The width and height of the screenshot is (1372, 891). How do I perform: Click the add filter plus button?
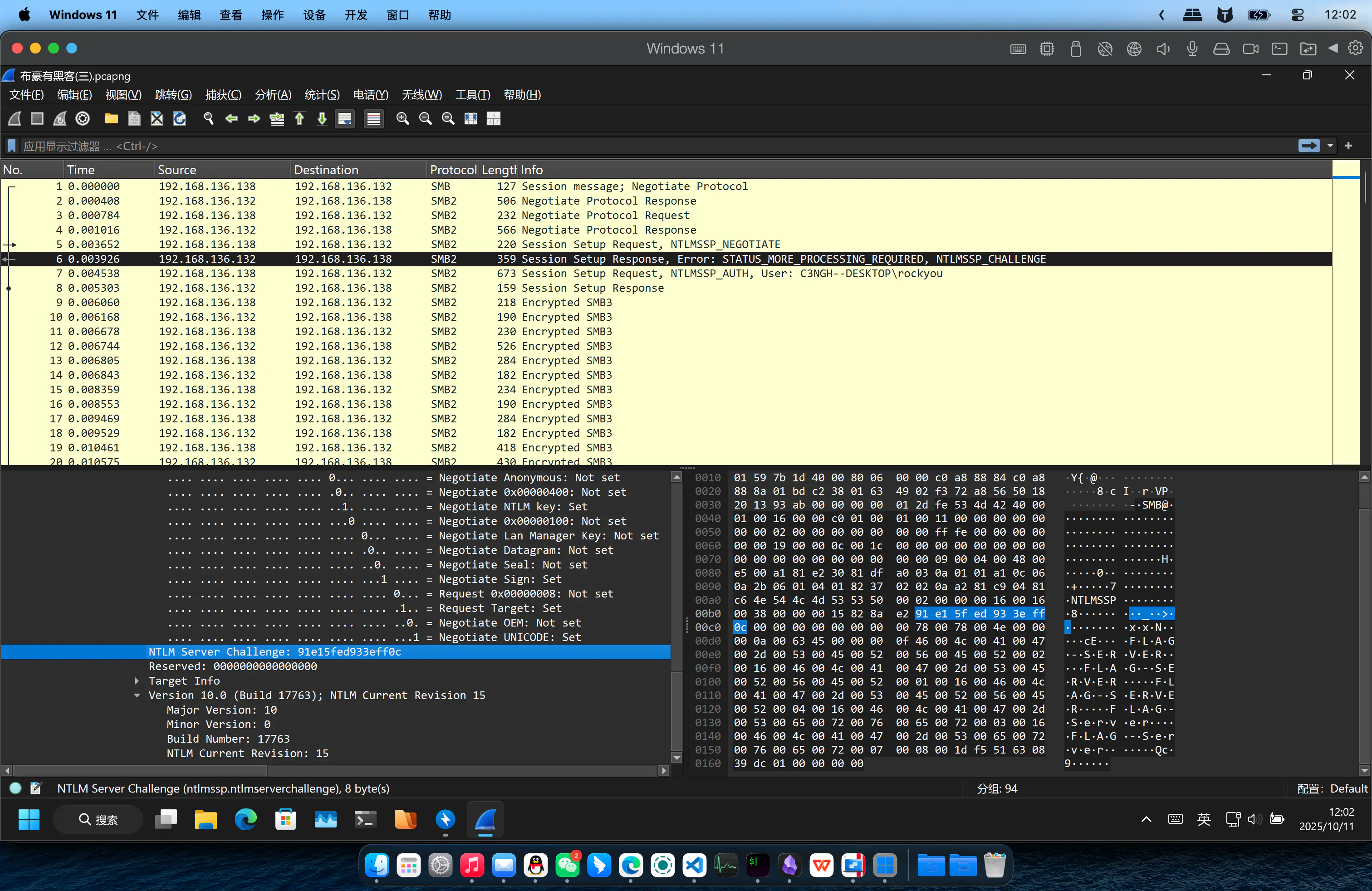coord(1348,146)
